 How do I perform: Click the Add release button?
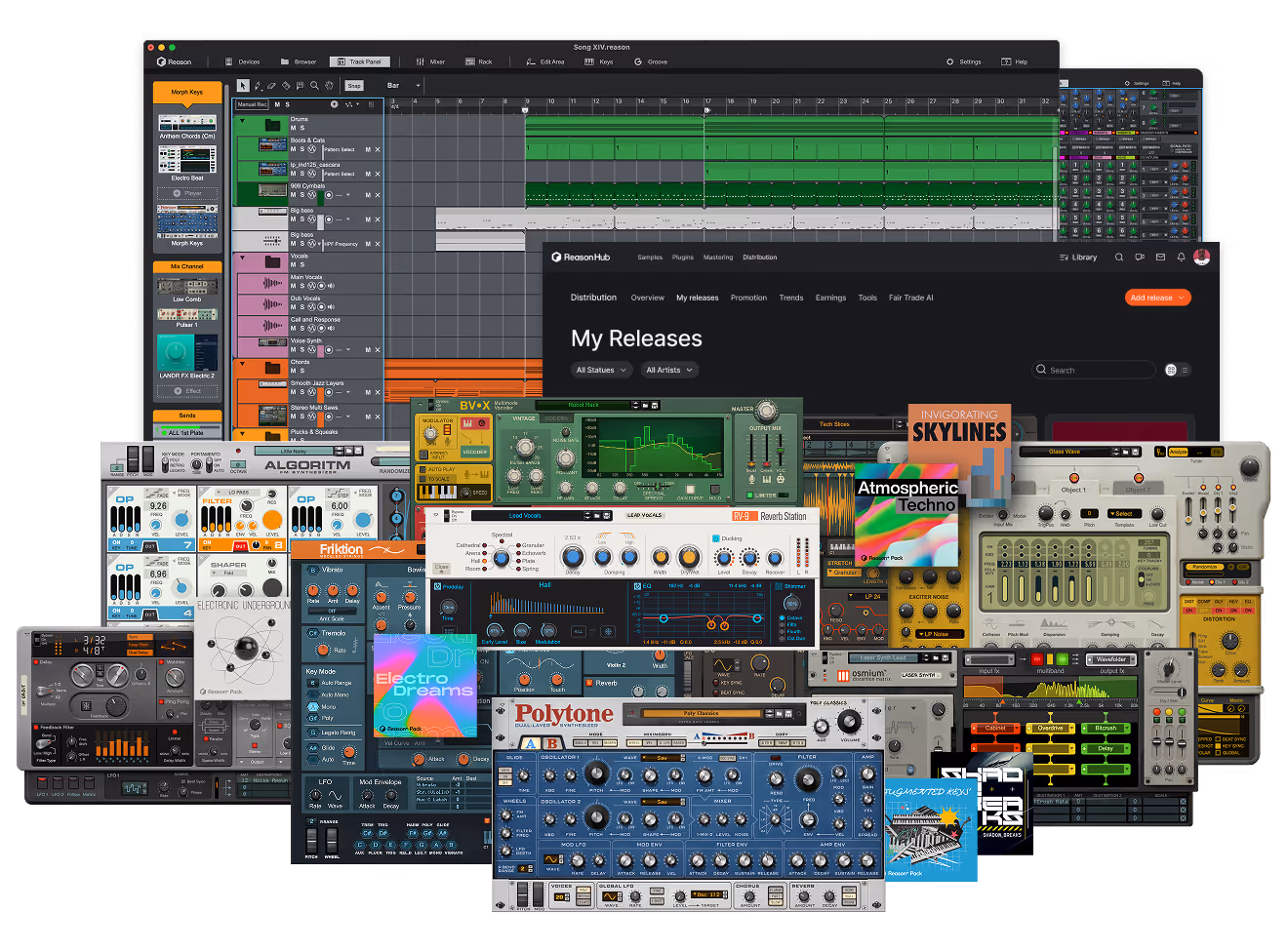coord(1158,297)
